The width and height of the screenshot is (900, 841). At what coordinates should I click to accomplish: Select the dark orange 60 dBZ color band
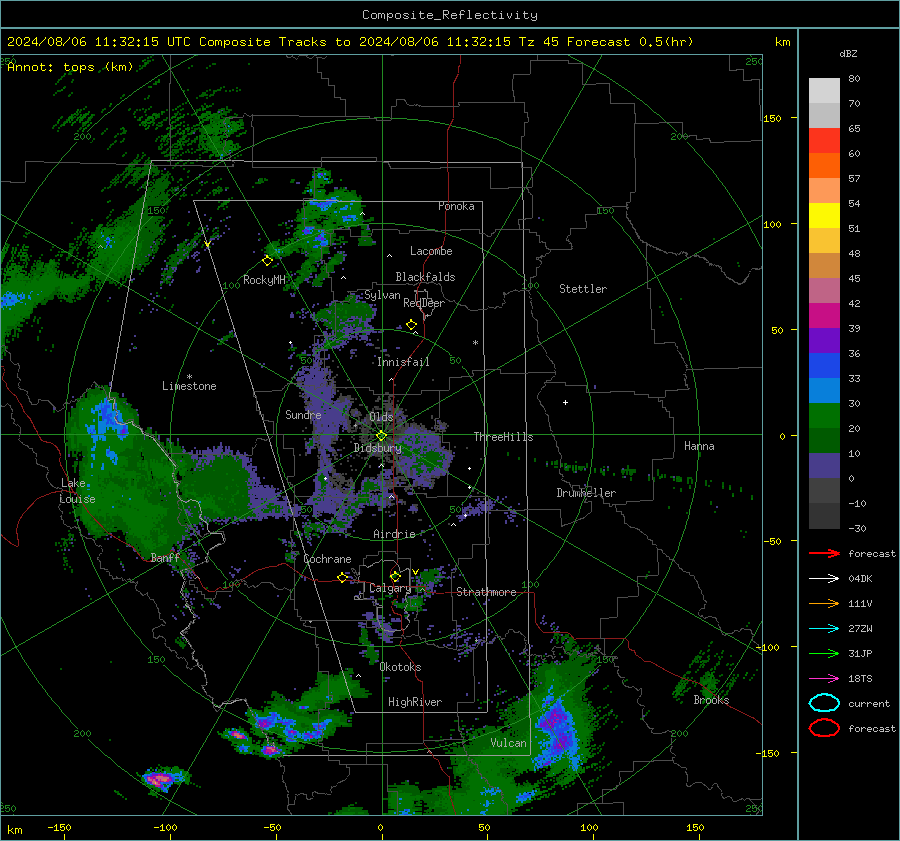(x=824, y=165)
